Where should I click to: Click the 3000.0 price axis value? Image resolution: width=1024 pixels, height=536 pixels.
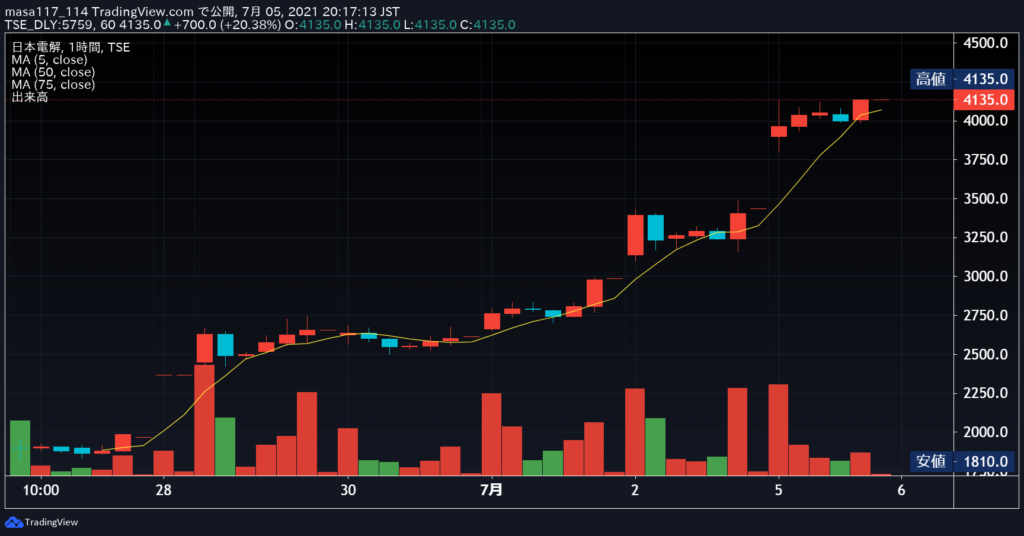pos(985,277)
